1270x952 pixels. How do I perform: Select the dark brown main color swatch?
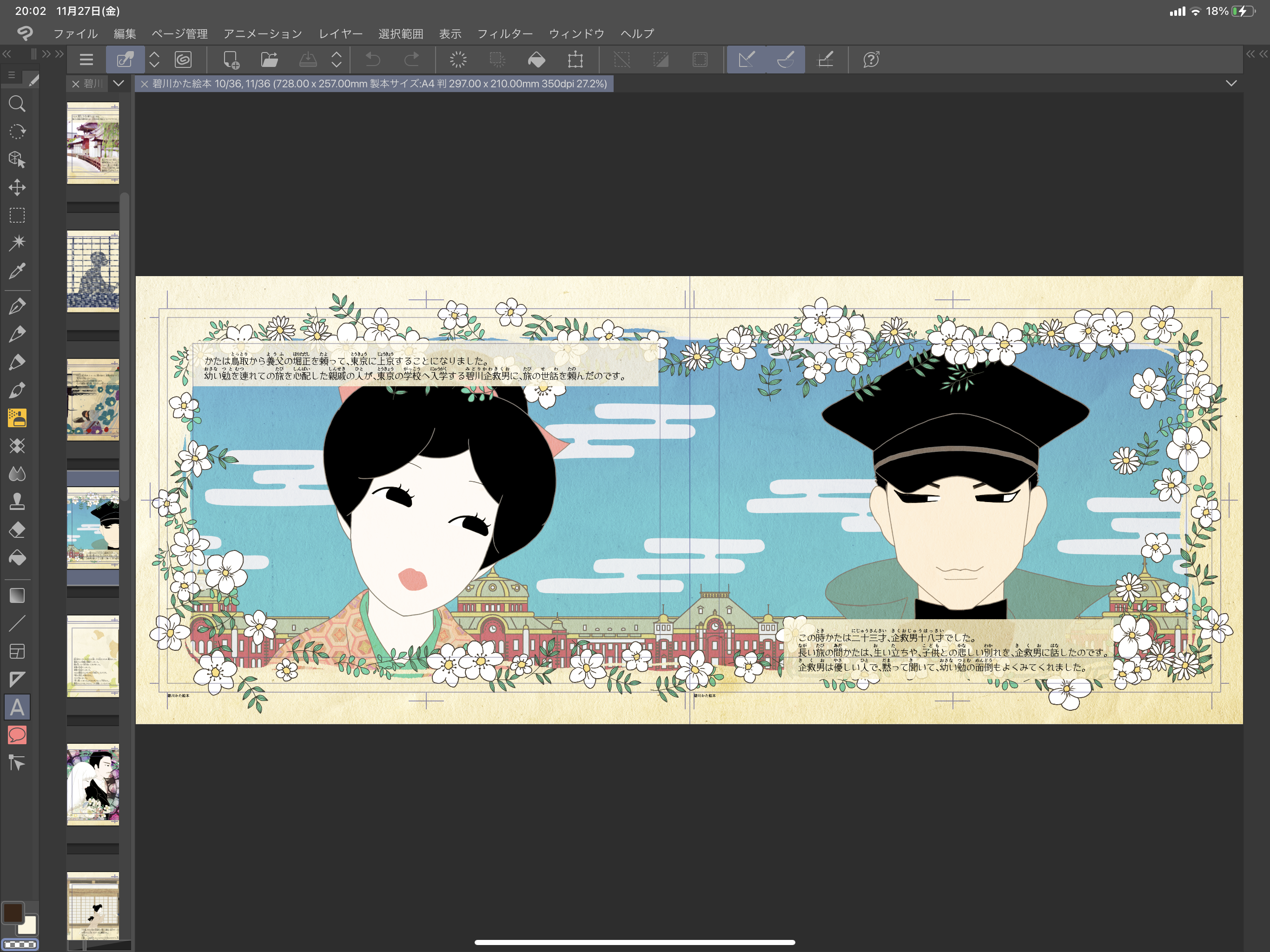13,912
